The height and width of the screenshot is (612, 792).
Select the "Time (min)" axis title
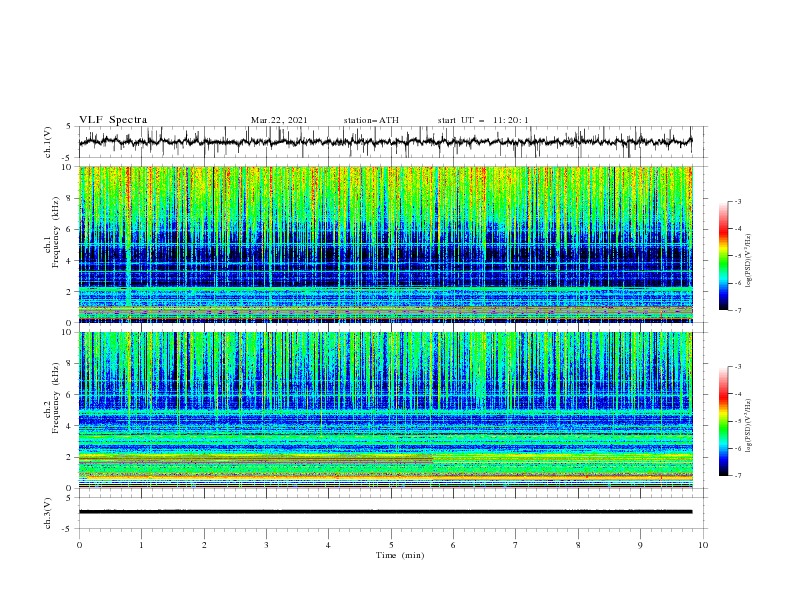click(x=400, y=555)
